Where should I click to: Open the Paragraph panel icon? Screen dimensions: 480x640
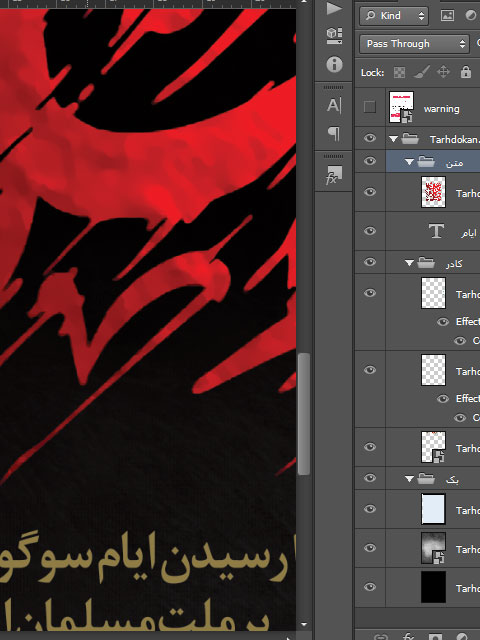click(x=333, y=133)
